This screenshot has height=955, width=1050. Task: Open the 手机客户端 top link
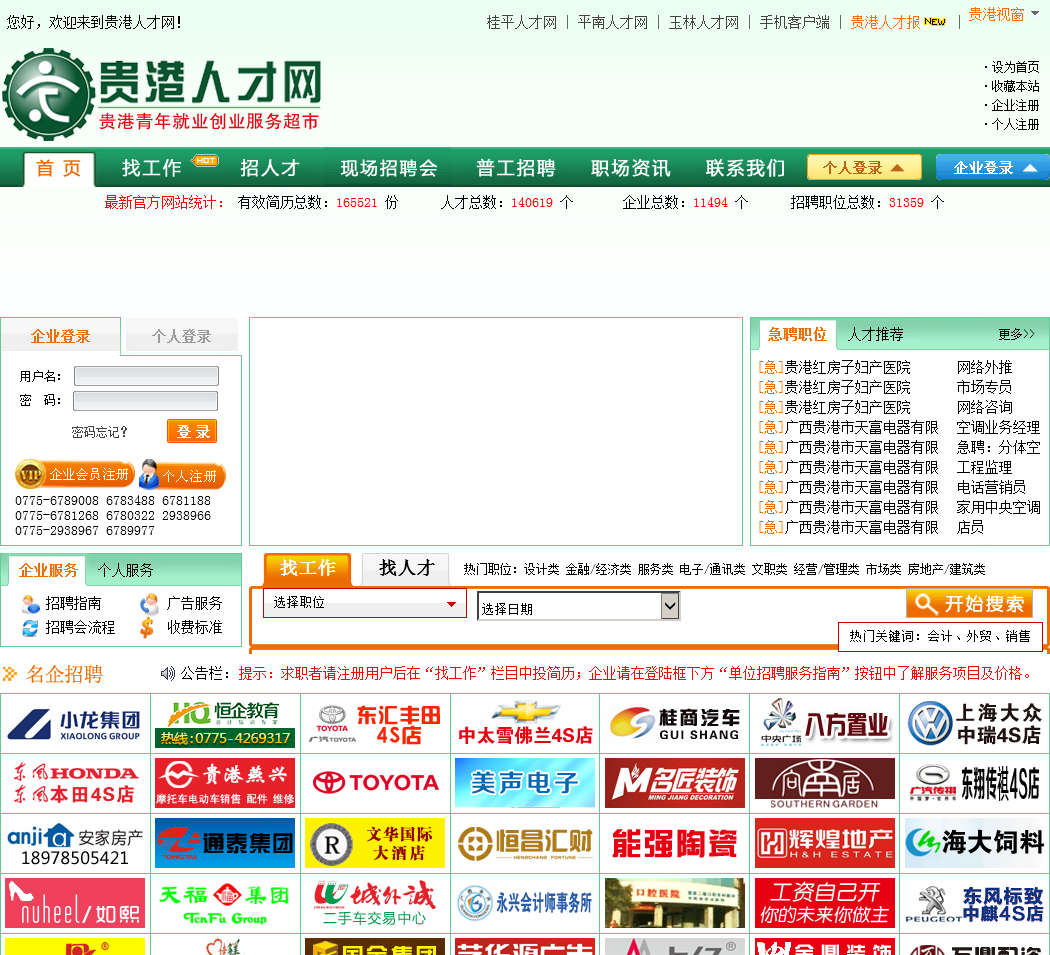pyautogui.click(x=794, y=22)
